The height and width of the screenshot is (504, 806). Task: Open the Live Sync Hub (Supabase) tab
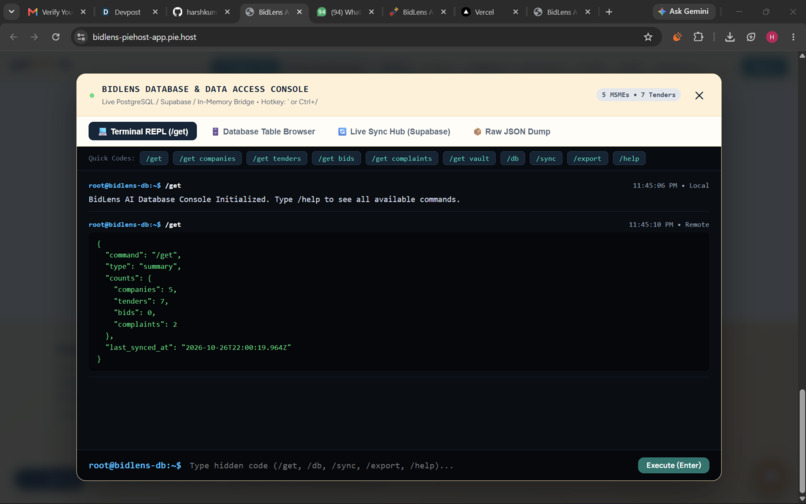tap(394, 131)
